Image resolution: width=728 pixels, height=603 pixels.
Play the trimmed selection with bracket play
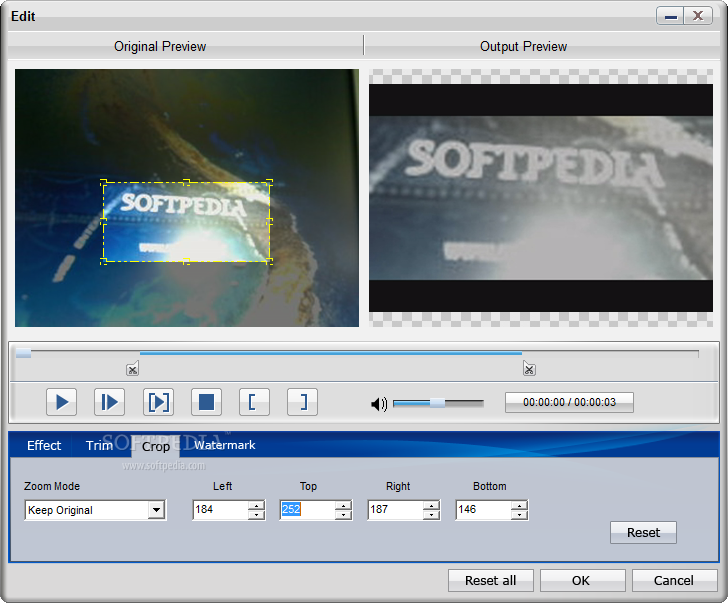(158, 402)
